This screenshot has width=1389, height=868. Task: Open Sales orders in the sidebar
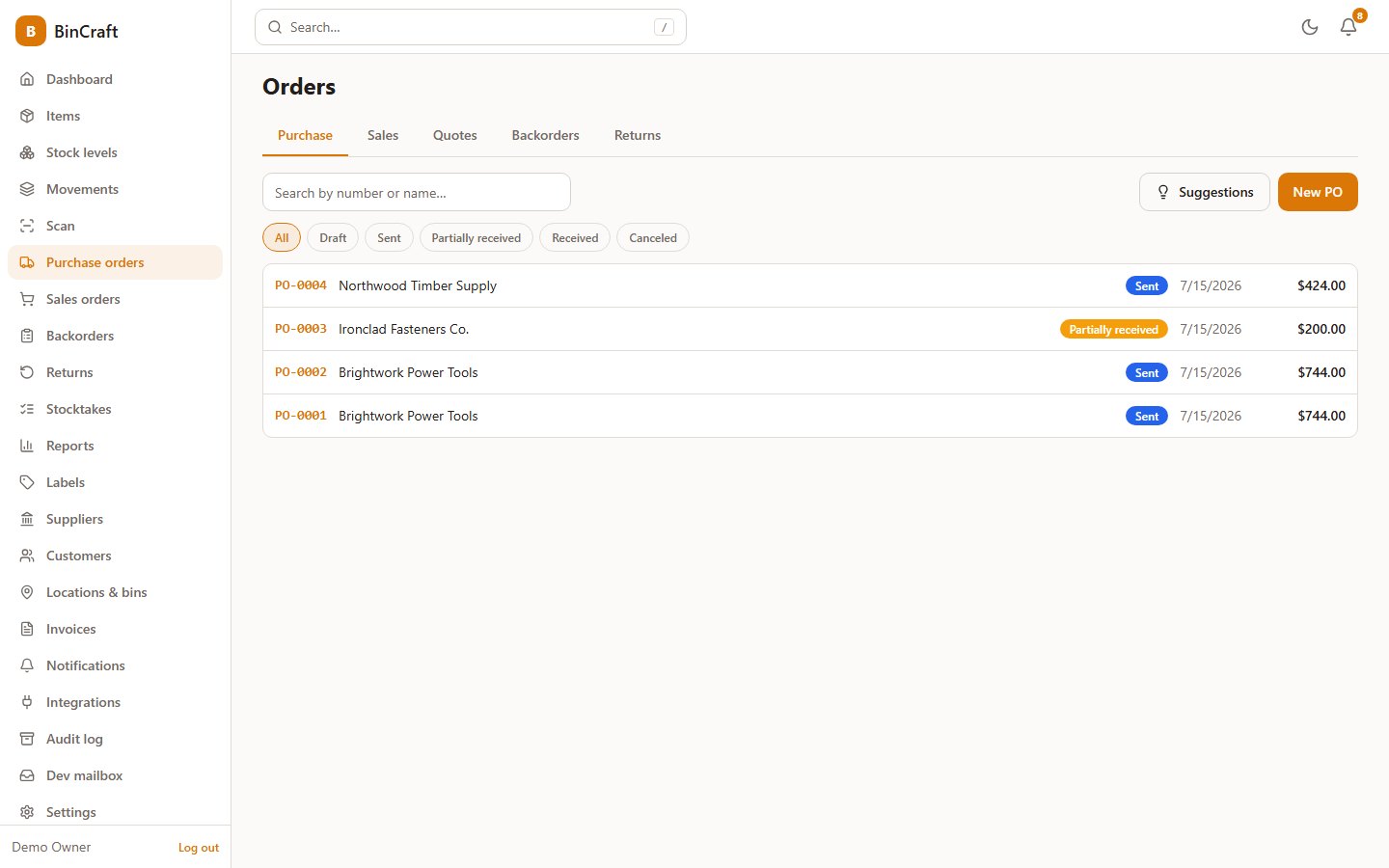tap(115, 299)
